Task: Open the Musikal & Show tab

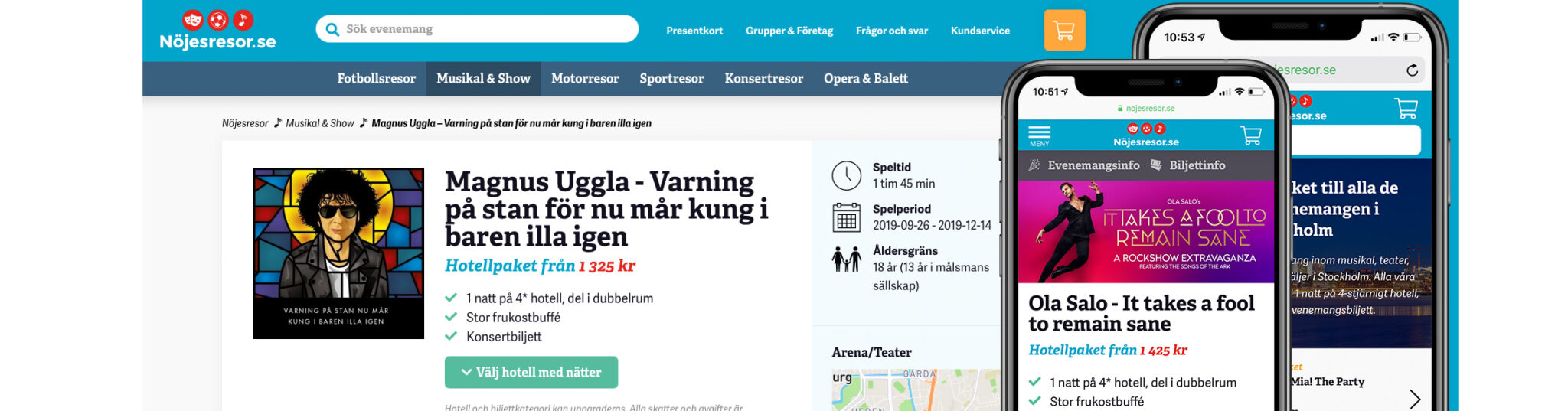Action: pyautogui.click(x=483, y=79)
